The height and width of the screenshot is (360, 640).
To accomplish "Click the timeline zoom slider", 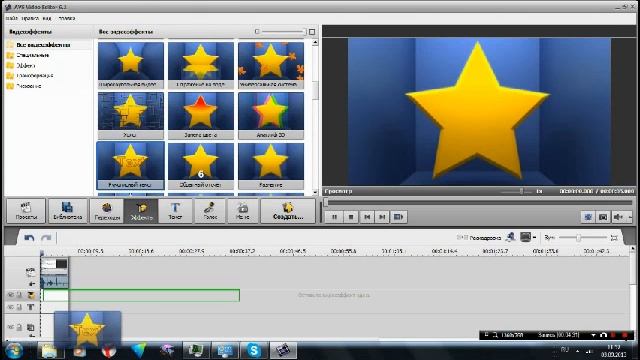I will click(x=583, y=238).
